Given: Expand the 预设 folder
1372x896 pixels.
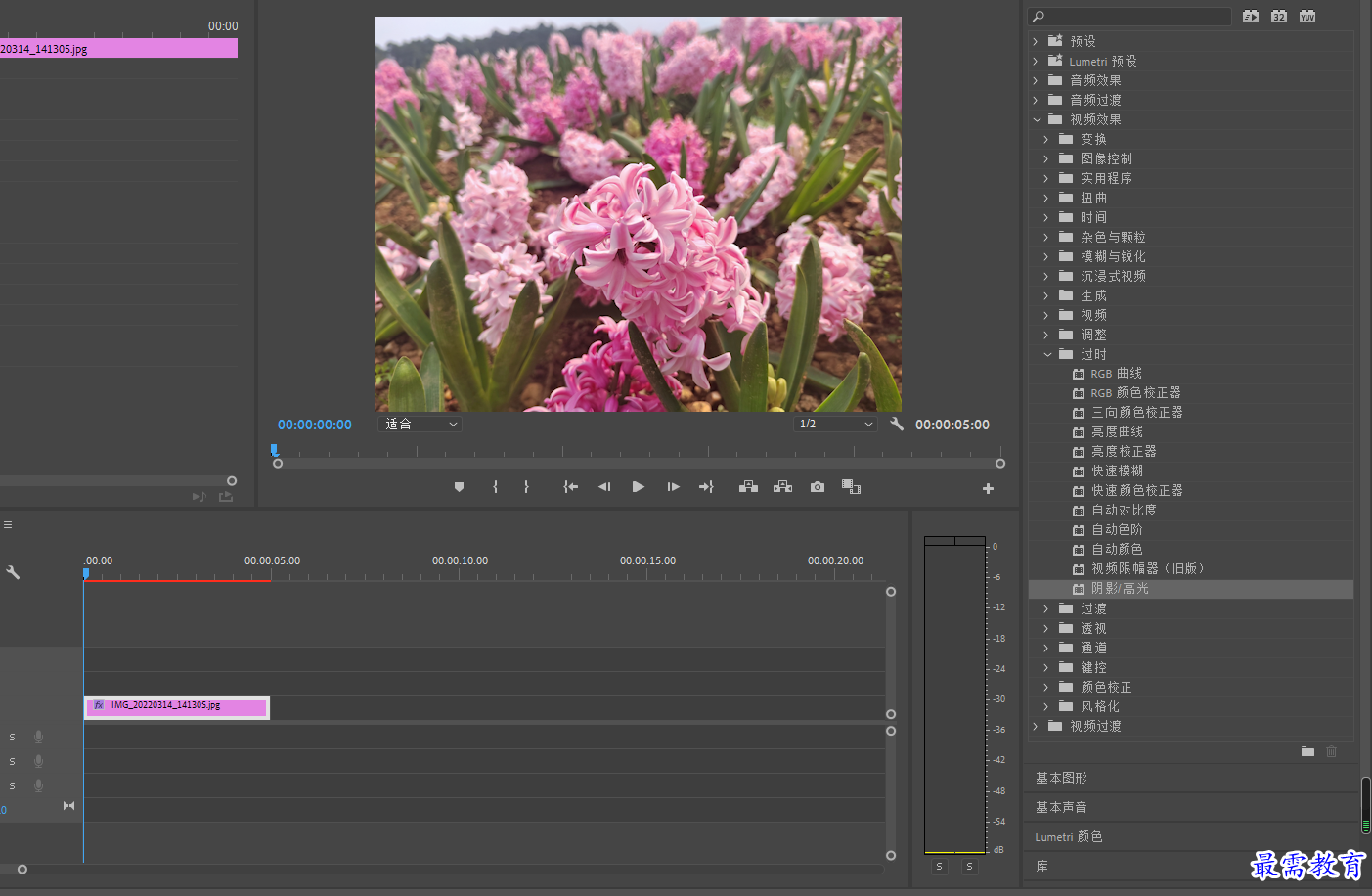Looking at the screenshot, I should [x=1036, y=41].
